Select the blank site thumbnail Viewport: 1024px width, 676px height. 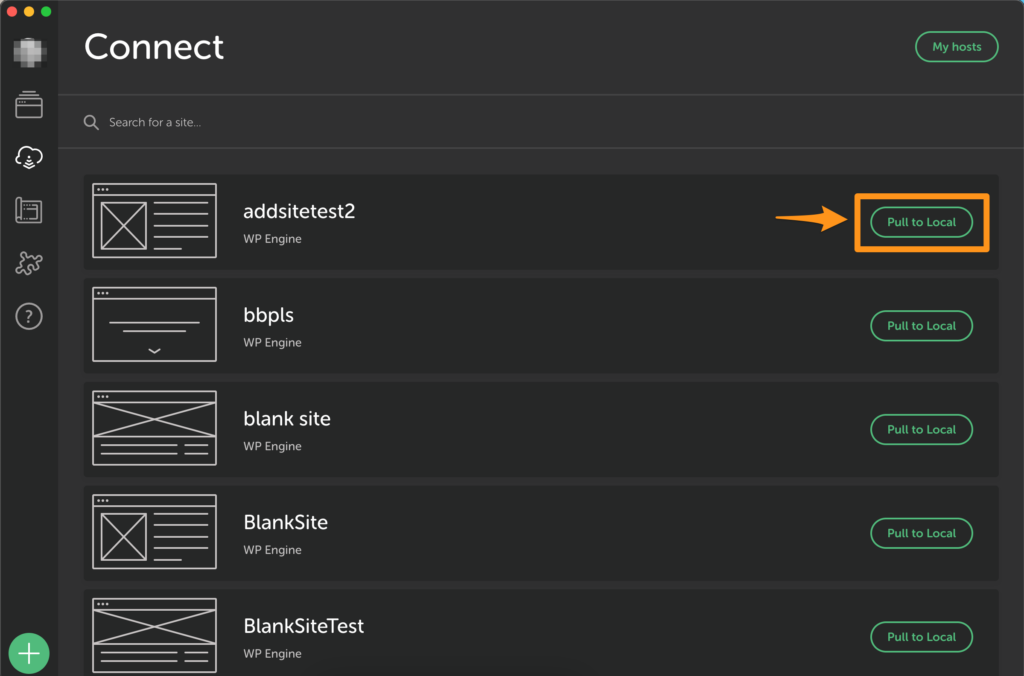154,428
